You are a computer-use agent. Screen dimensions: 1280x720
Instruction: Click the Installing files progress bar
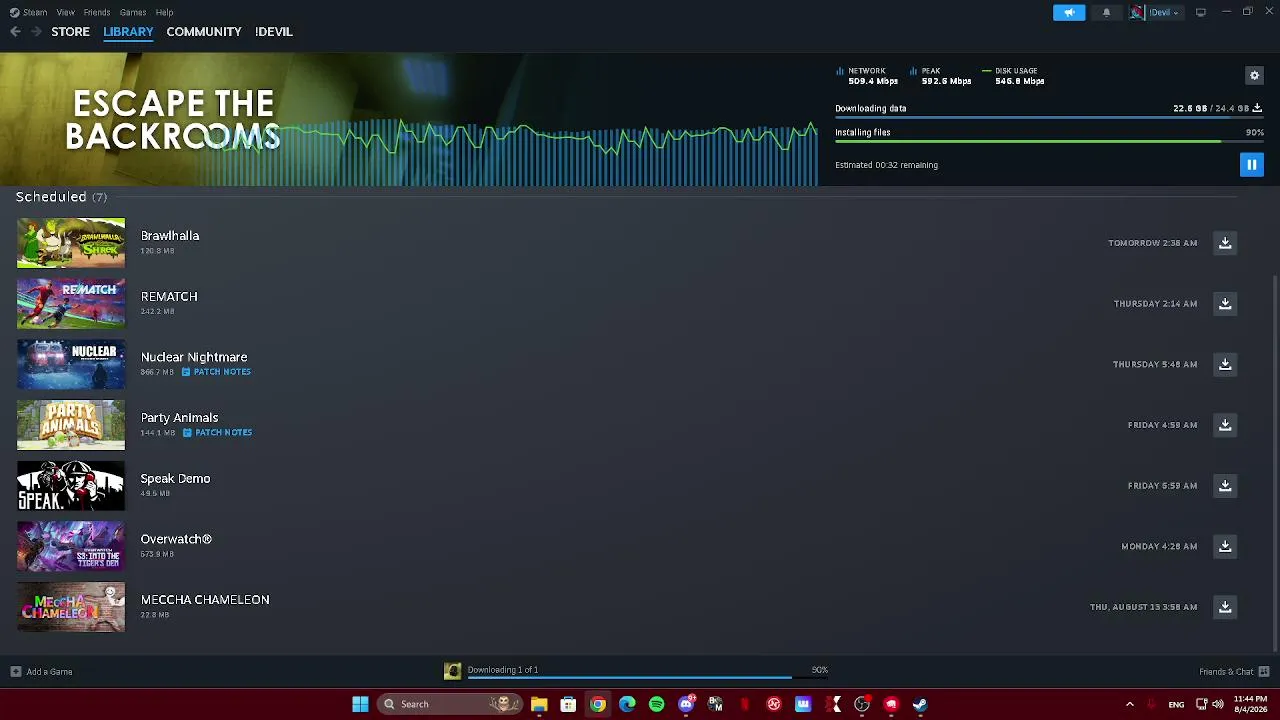coord(1048,142)
